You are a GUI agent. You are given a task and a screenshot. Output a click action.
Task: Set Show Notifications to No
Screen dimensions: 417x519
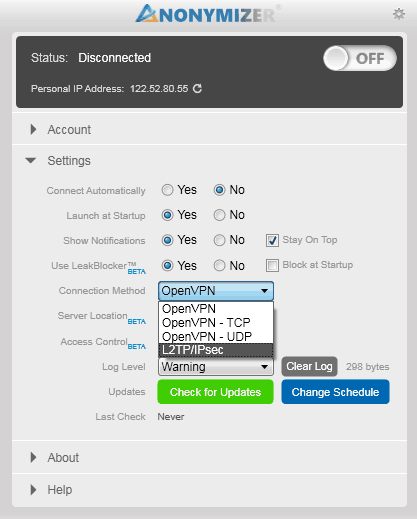coord(219,240)
